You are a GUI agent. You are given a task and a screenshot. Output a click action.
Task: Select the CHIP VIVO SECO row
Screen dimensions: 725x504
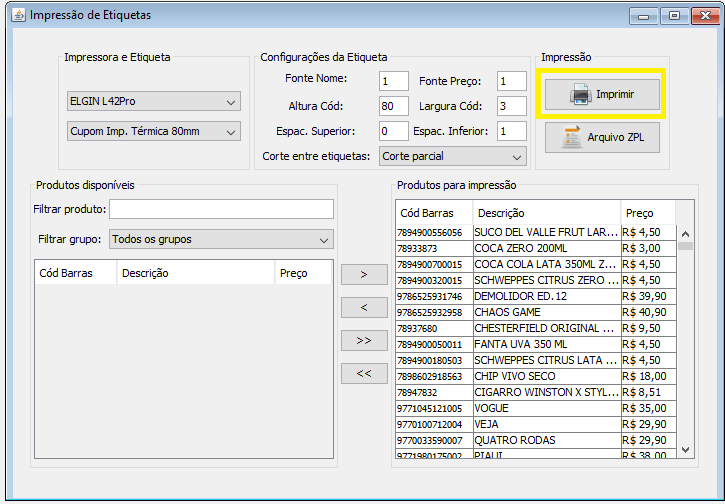536,376
